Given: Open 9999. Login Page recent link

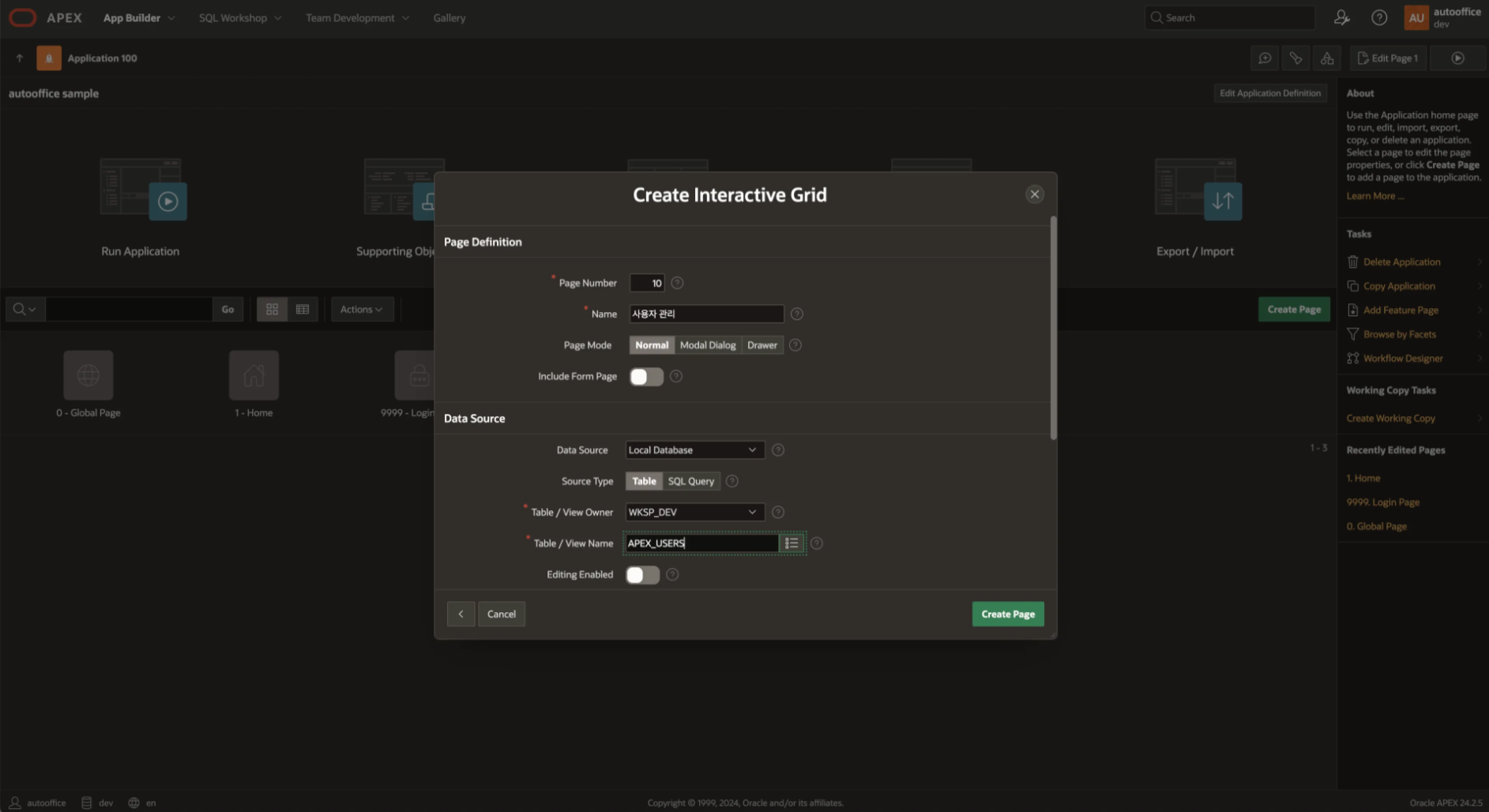Looking at the screenshot, I should (1382, 502).
